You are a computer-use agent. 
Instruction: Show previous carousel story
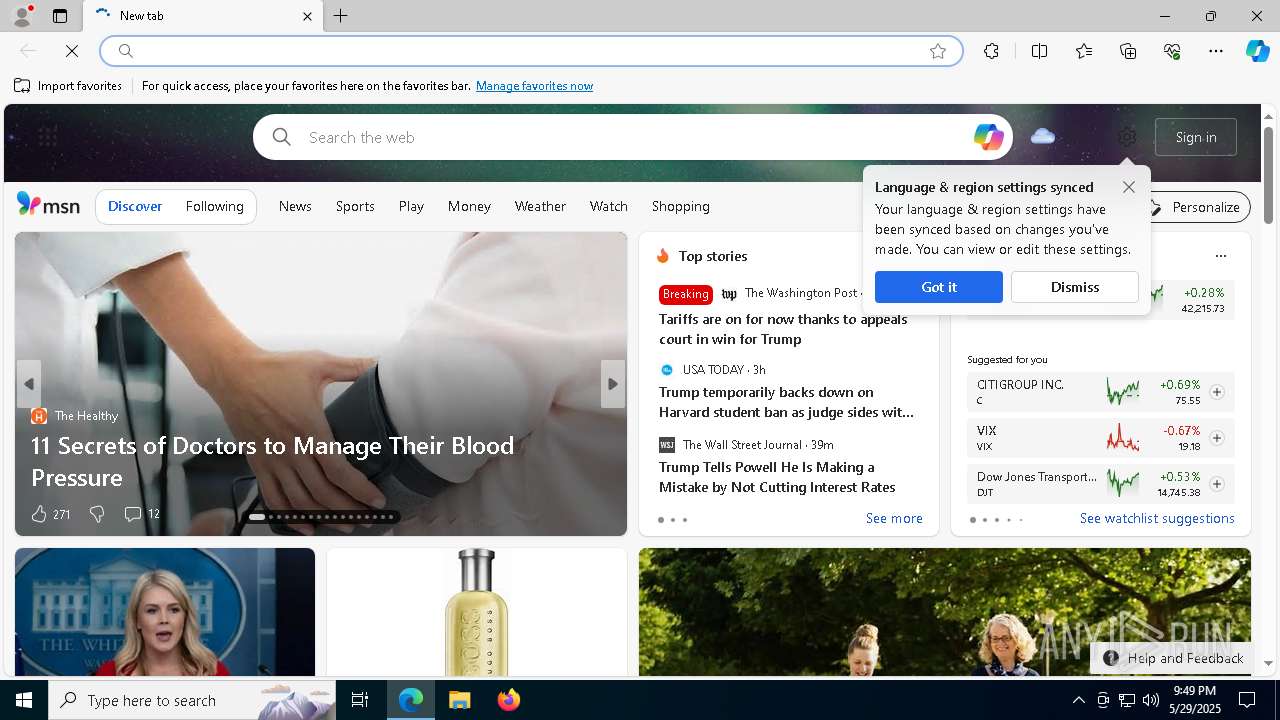[28, 384]
